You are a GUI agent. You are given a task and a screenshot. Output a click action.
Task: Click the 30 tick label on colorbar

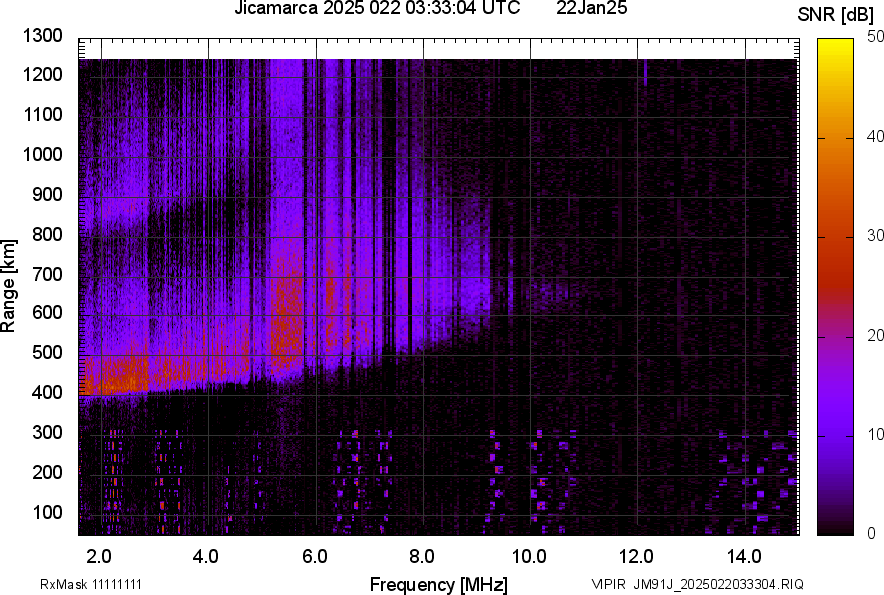click(874, 236)
